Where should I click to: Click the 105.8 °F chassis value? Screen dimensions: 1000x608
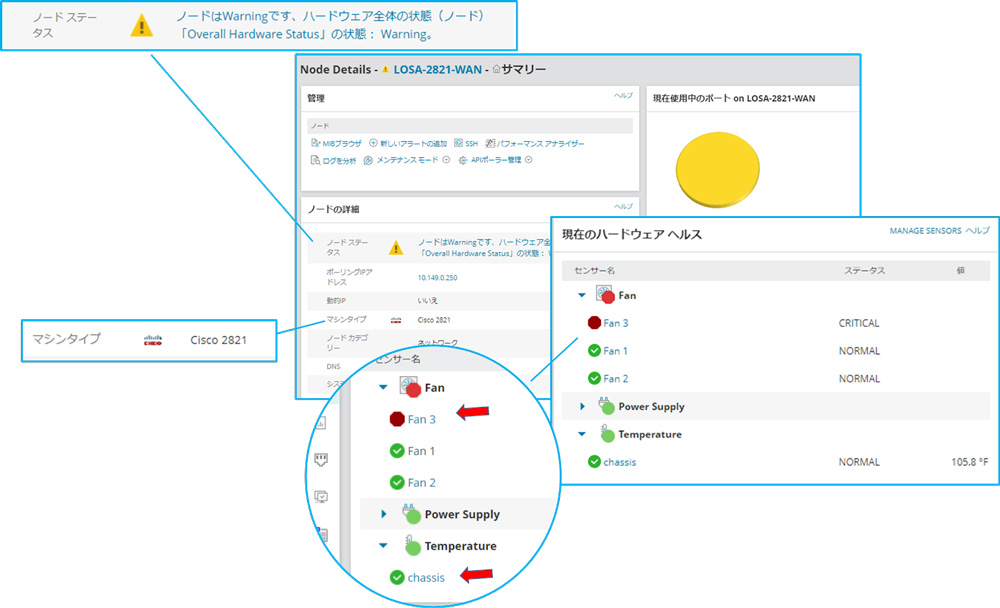point(969,461)
